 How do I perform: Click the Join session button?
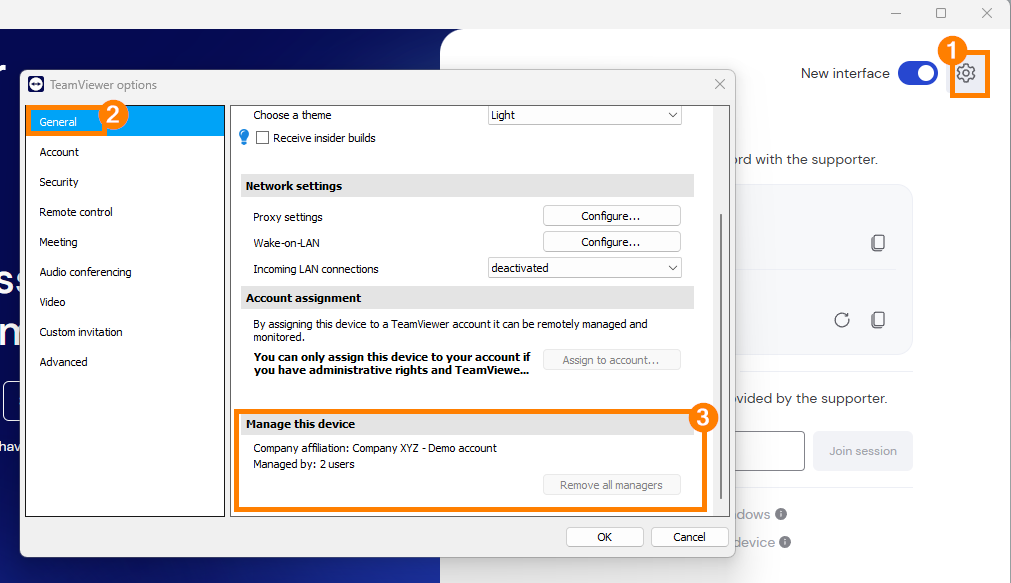click(863, 451)
